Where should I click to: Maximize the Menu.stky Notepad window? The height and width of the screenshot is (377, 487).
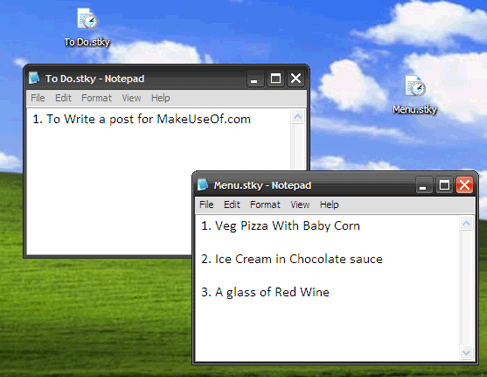tap(444, 185)
